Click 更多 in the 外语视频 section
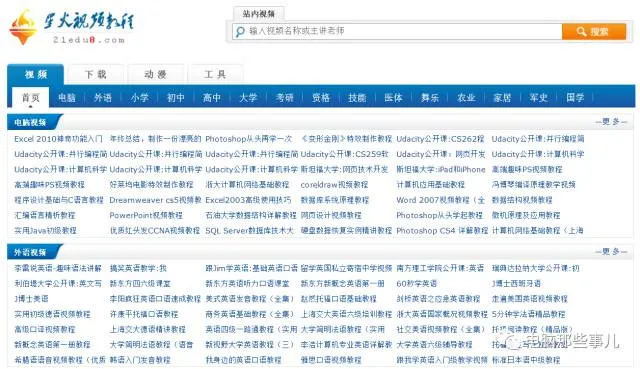Image resolution: width=640 pixels, height=369 pixels. (x=611, y=251)
